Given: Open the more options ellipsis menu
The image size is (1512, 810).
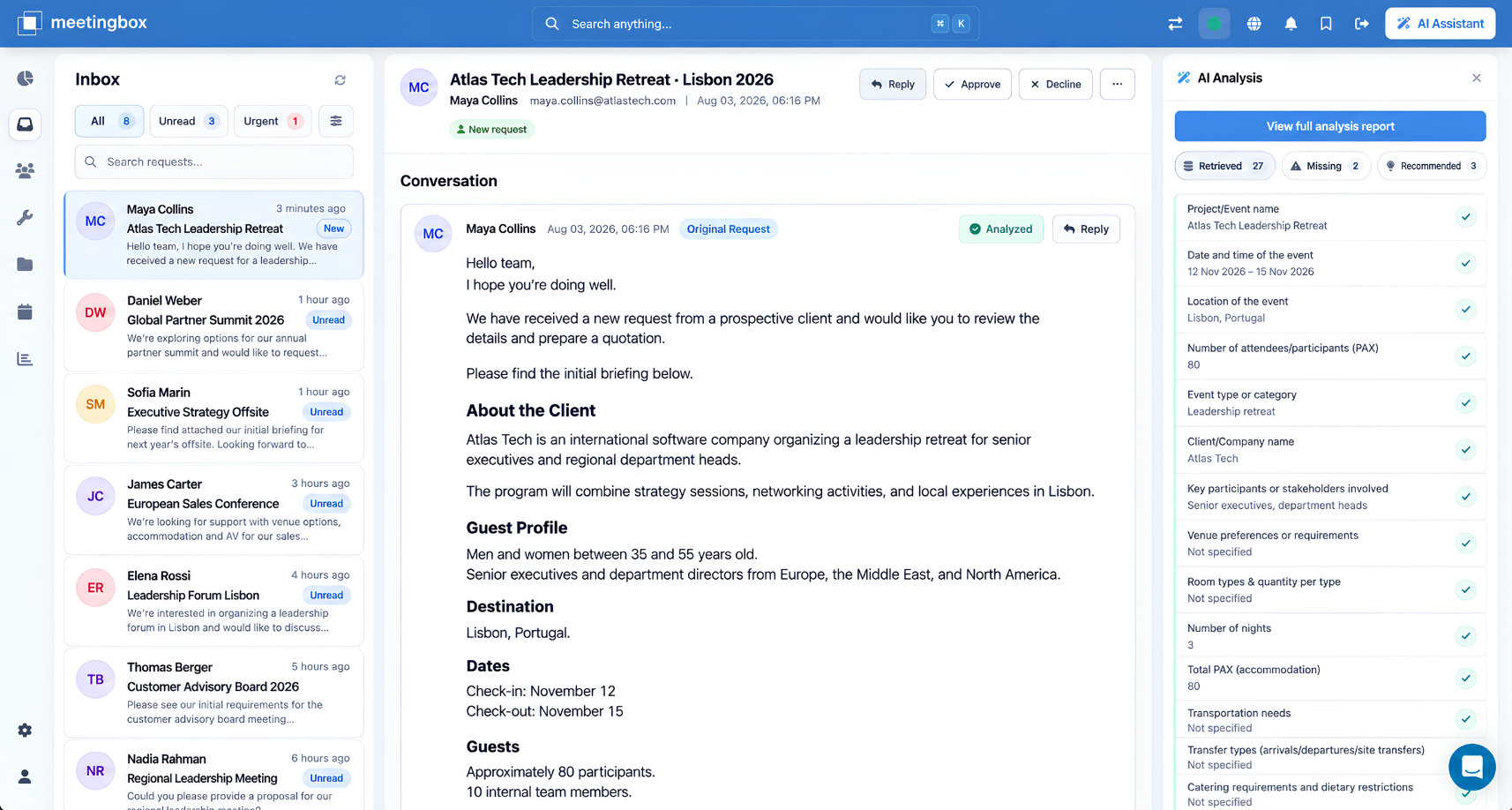Looking at the screenshot, I should coord(1118,84).
